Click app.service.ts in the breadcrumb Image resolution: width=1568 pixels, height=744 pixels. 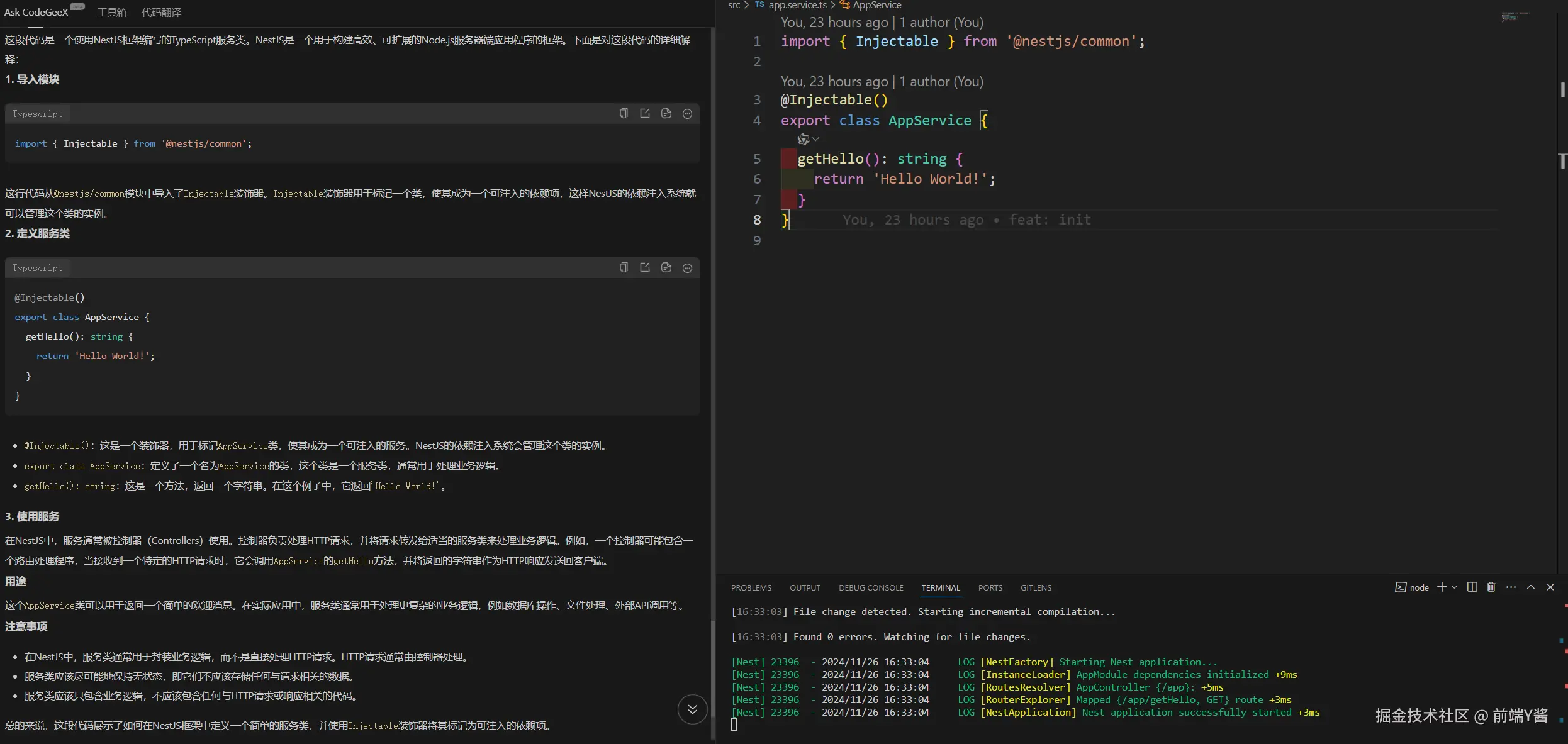pos(797,5)
